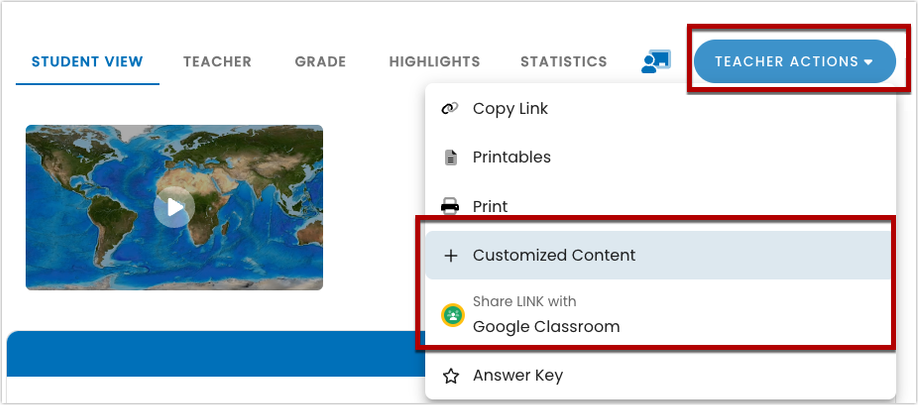
Task: Open the Teacher Actions dropdown
Action: tap(795, 62)
